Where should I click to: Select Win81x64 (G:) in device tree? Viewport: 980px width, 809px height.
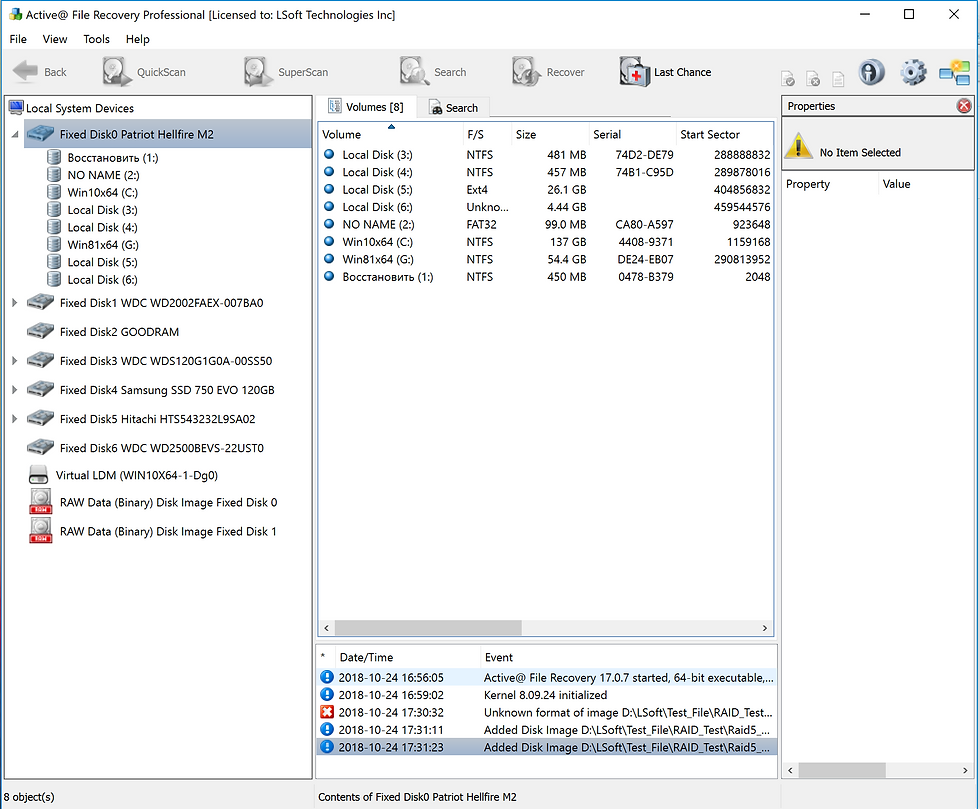(103, 245)
